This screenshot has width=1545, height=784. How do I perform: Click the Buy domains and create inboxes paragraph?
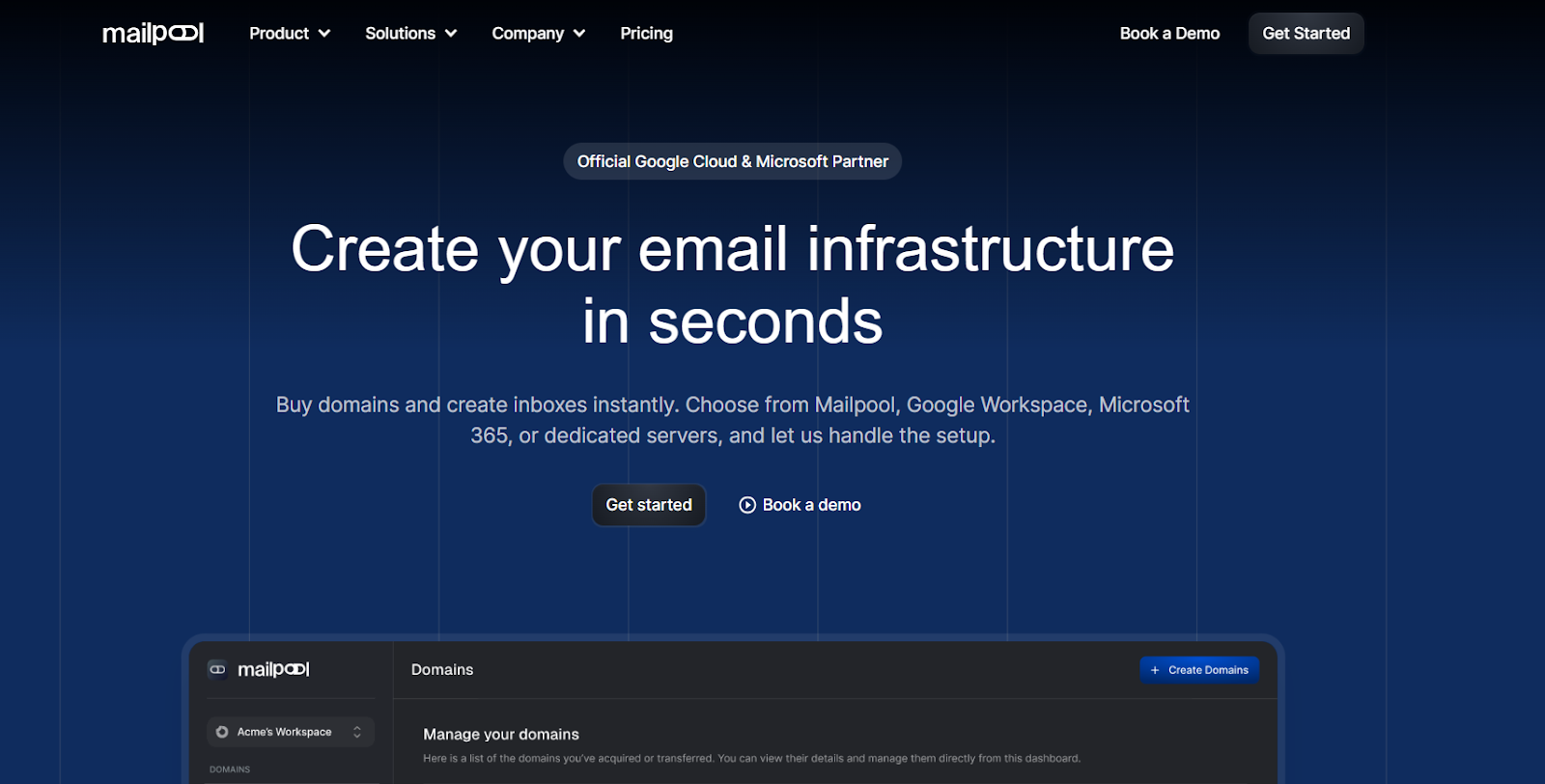pos(732,420)
